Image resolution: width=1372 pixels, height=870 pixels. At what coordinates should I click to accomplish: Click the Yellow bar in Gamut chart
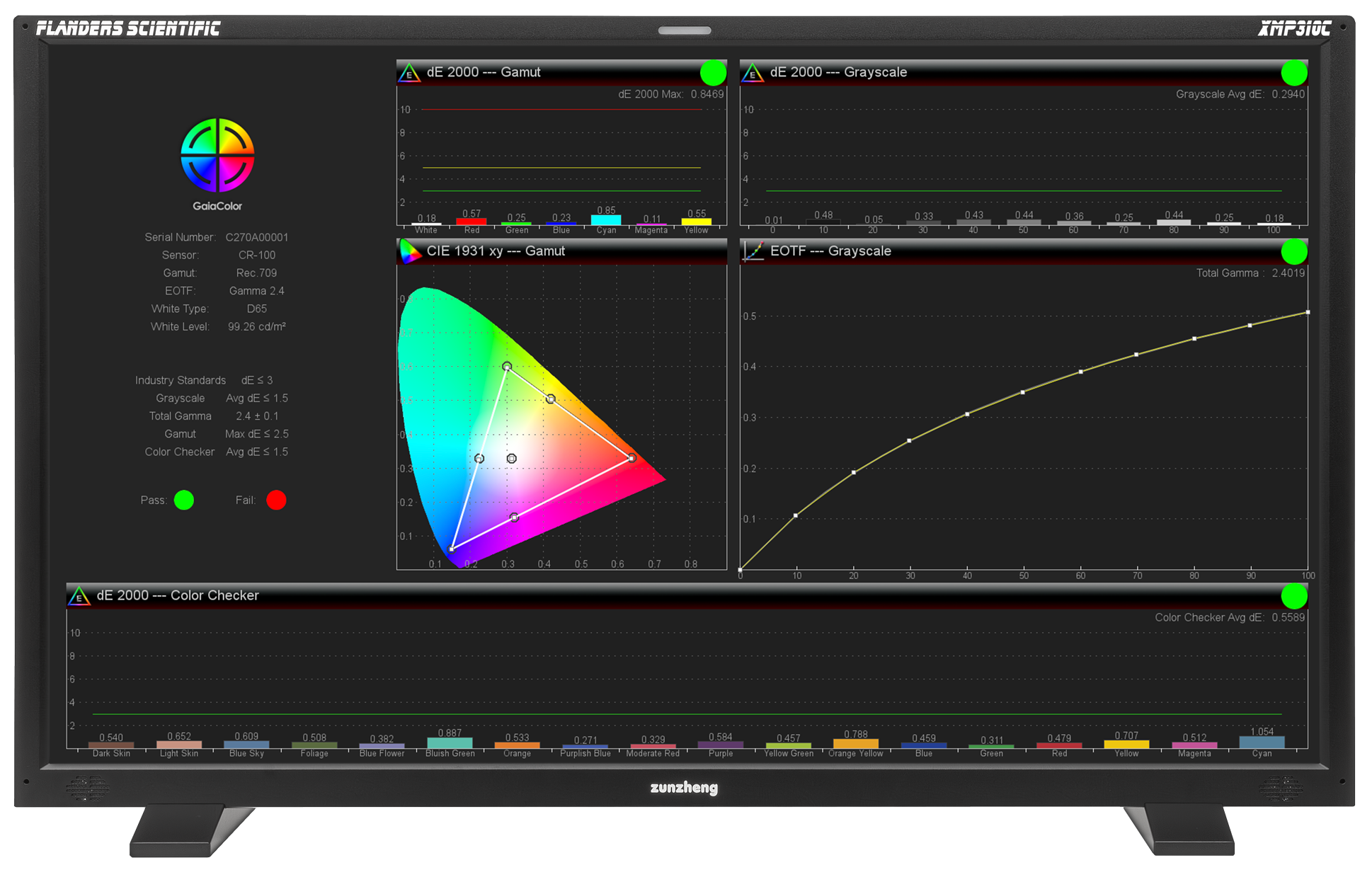[696, 222]
